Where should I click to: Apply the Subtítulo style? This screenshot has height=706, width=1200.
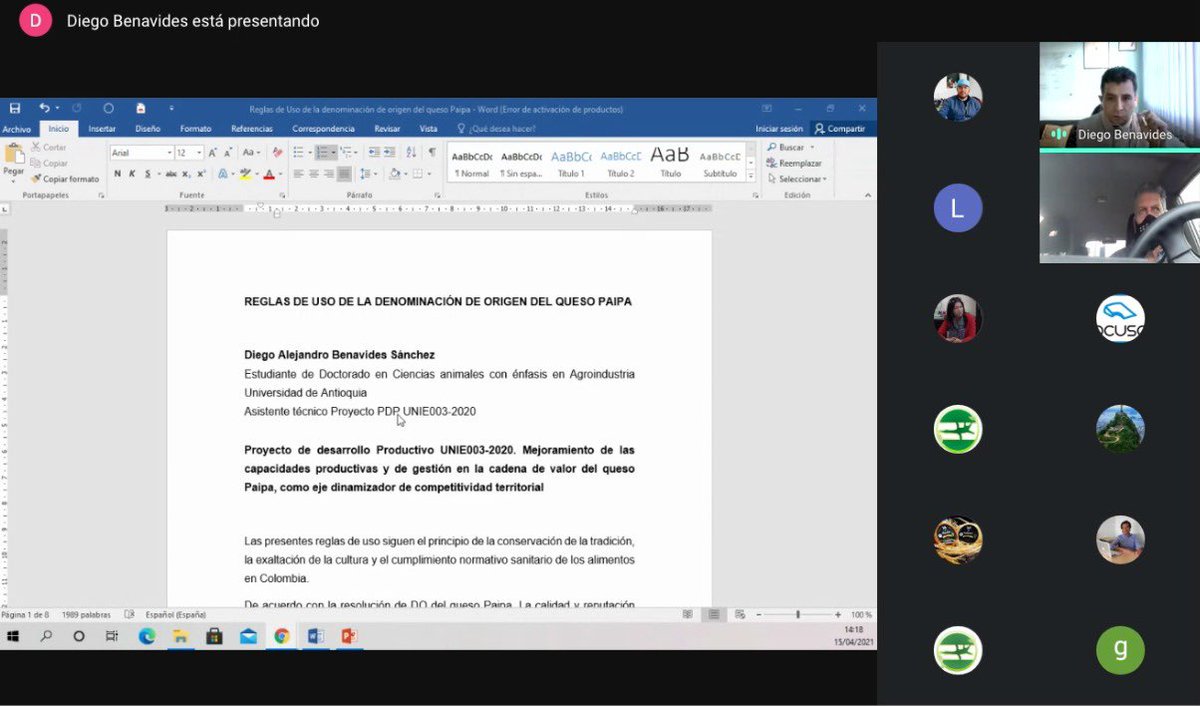[x=720, y=163]
